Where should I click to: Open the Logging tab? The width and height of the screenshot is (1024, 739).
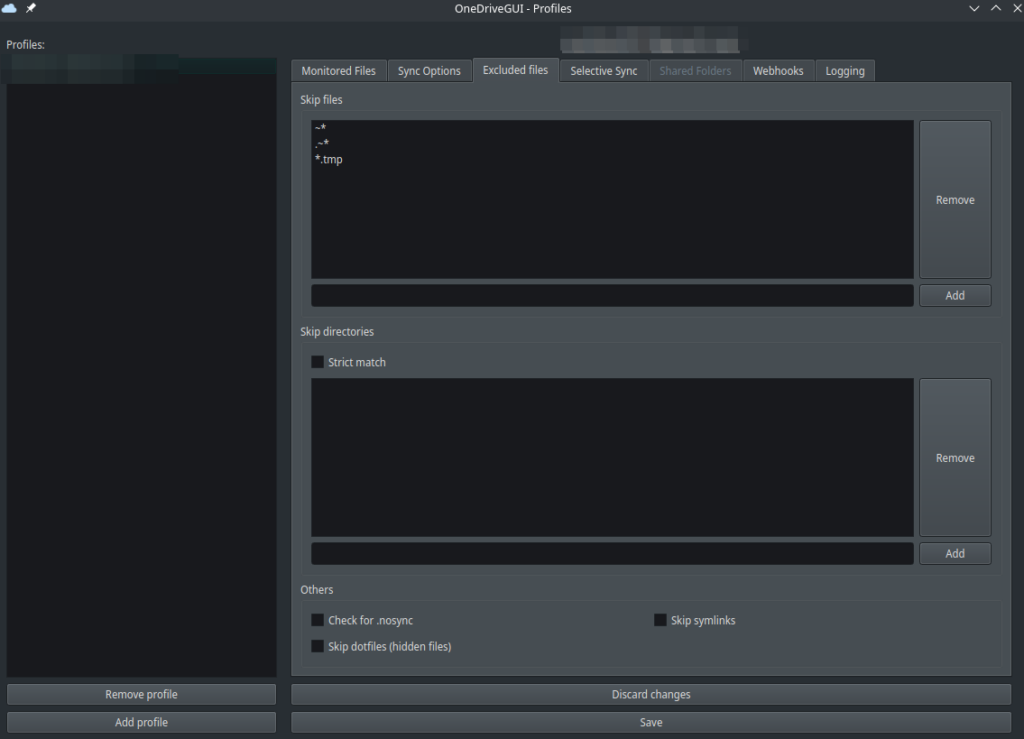(844, 71)
